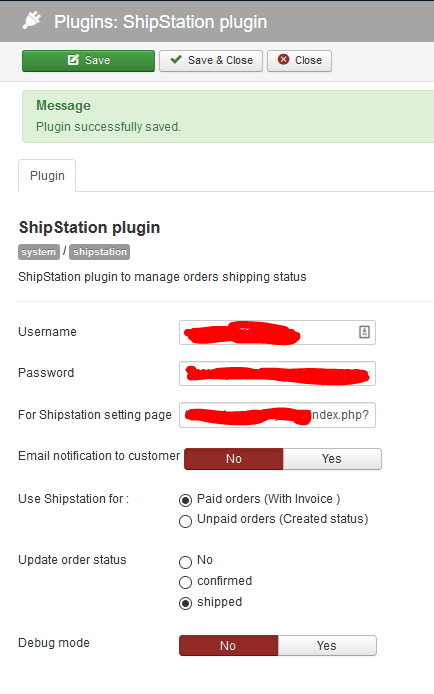Viewport: 434px width, 694px height.
Task: Click the plug icon in header
Action: [31, 20]
